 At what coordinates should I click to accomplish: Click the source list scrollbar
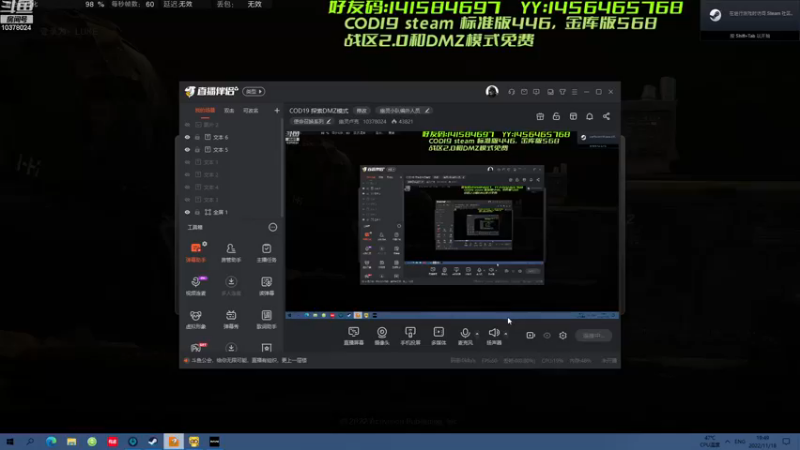[x=282, y=168]
